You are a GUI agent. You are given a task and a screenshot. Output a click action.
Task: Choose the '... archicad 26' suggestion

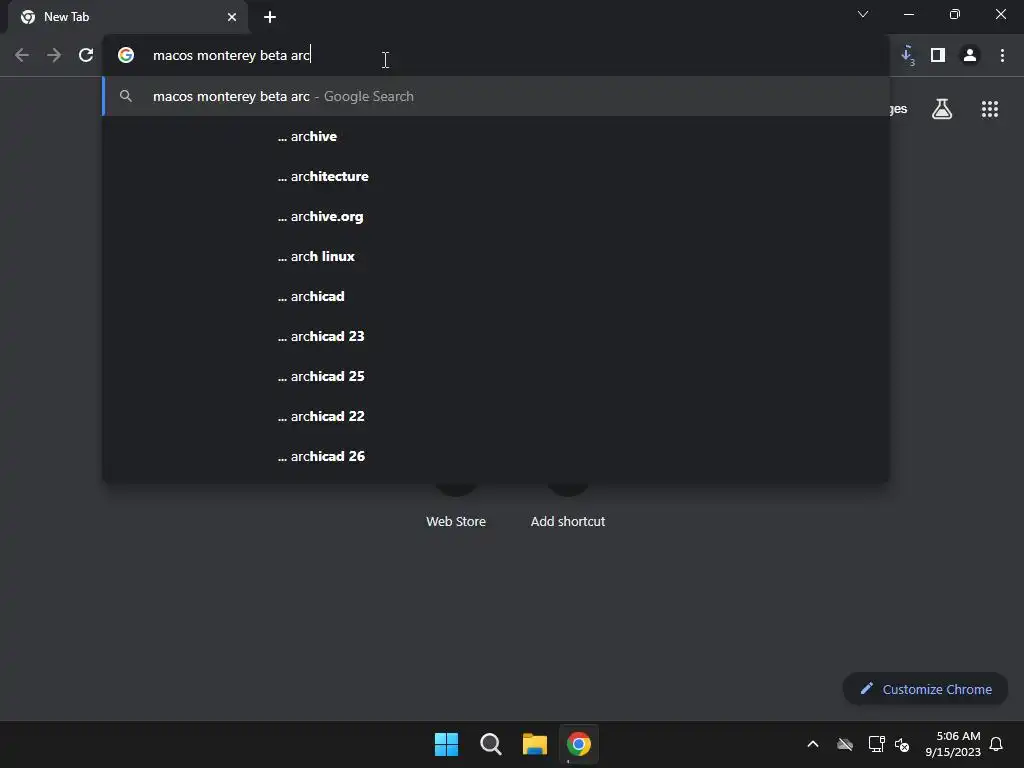coord(496,456)
